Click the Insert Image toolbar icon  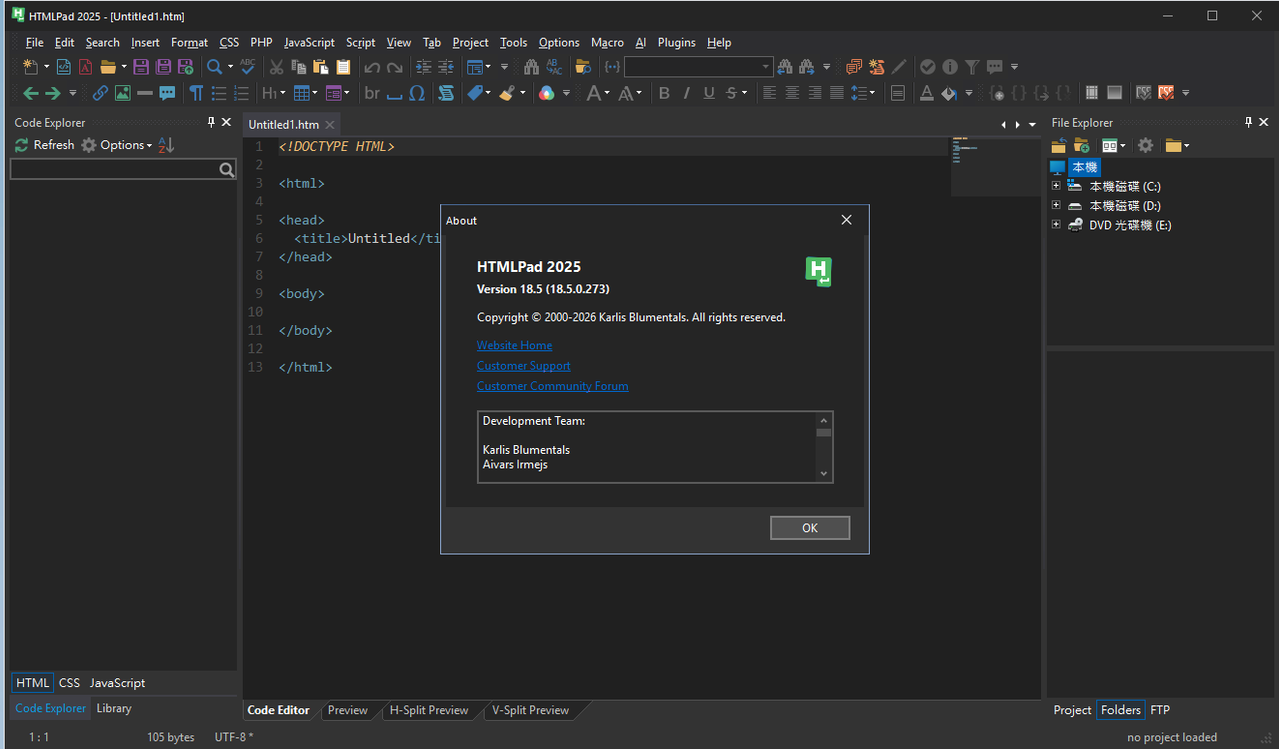click(x=123, y=93)
